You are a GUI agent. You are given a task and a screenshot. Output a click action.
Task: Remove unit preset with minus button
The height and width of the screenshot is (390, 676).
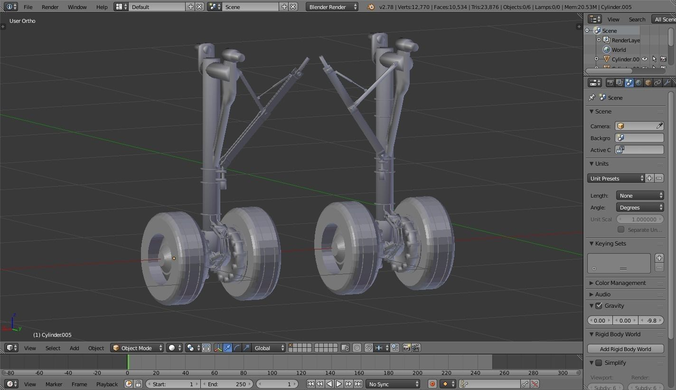coord(659,178)
